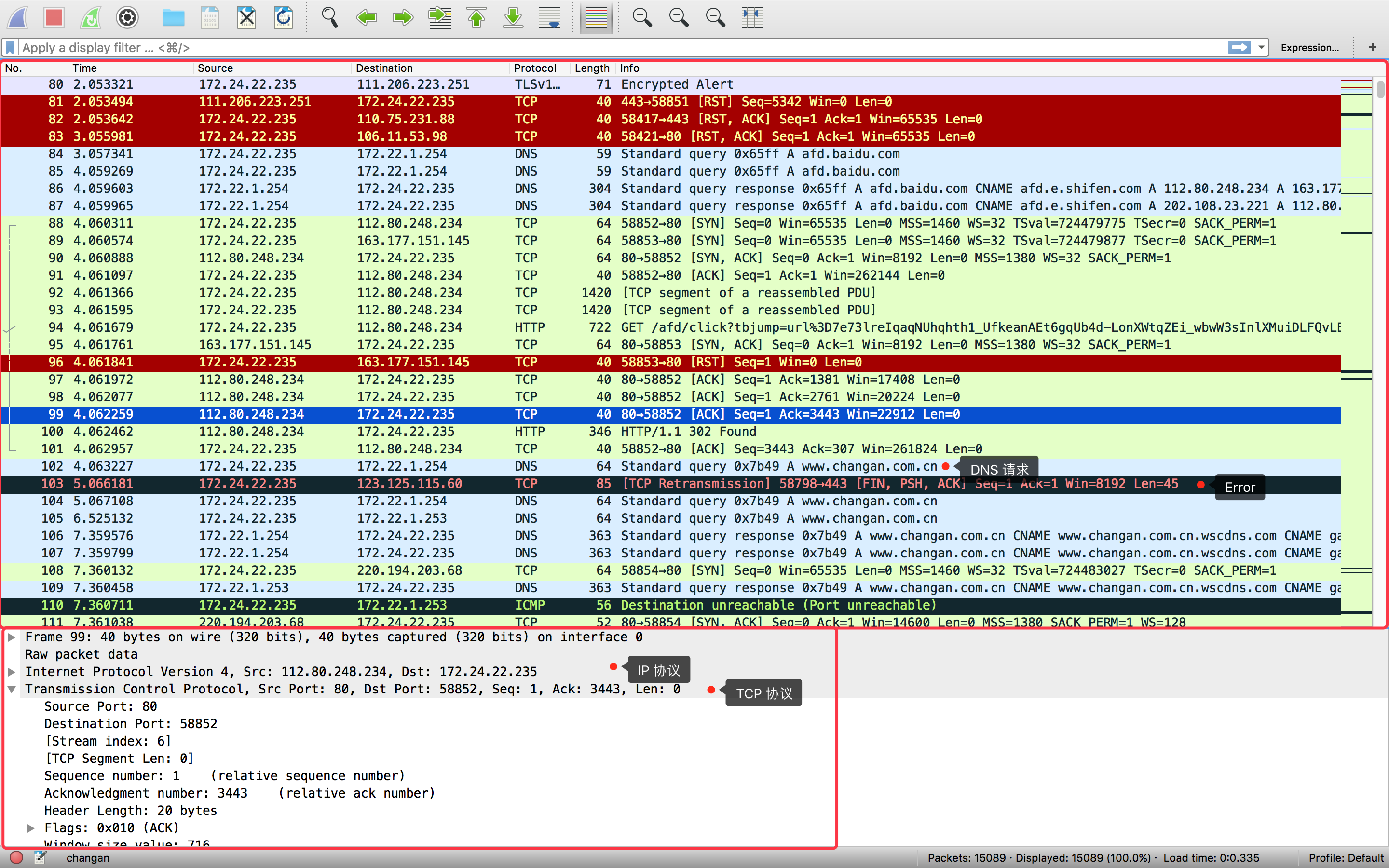Sort by the Time column header
This screenshot has width=1389, height=868.
[131, 68]
